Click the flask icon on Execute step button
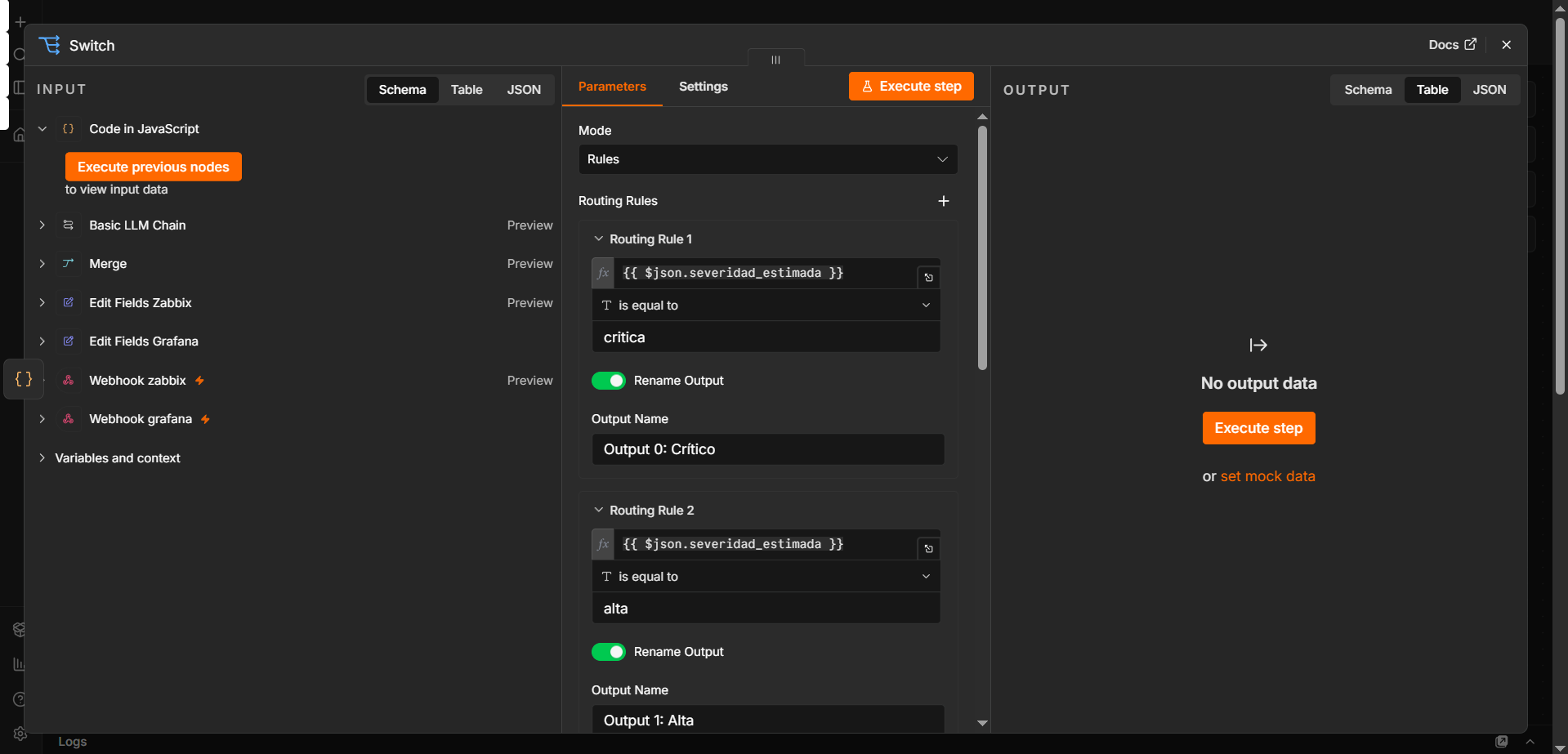This screenshot has height=754, width=1568. (867, 87)
